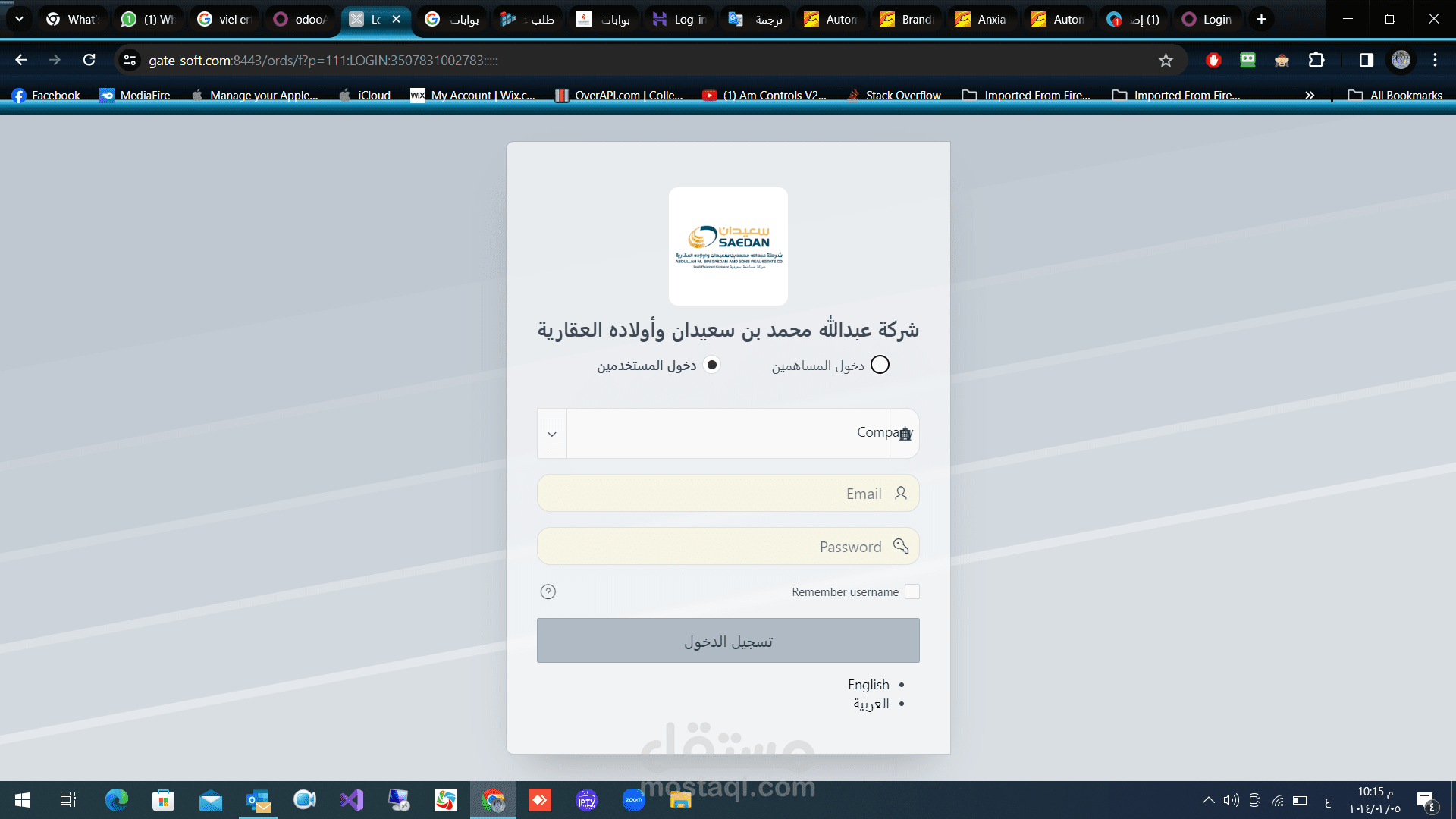
Task: Click the تسجيل الدخول login button
Action: click(728, 641)
